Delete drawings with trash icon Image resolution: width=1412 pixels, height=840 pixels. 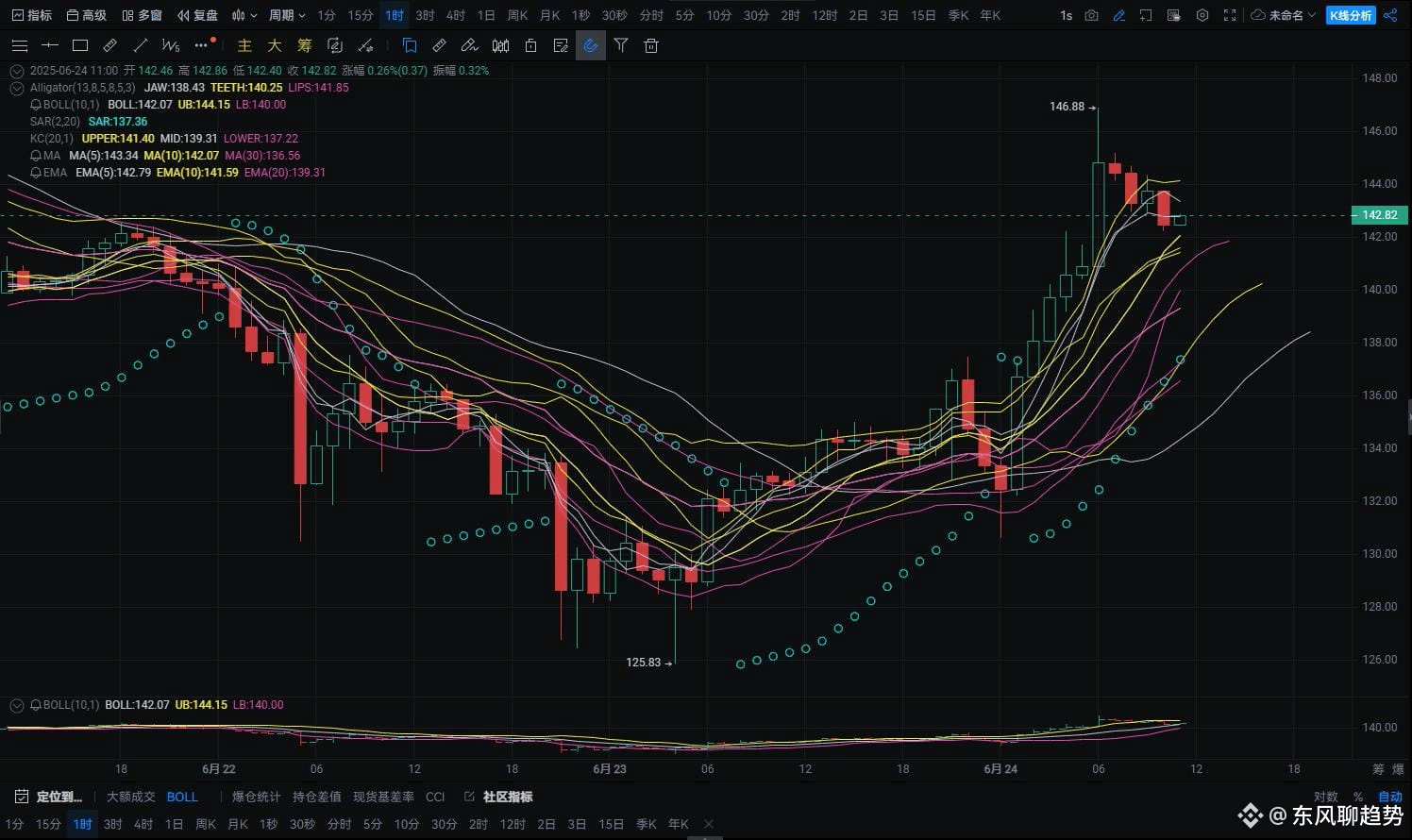[x=651, y=45]
